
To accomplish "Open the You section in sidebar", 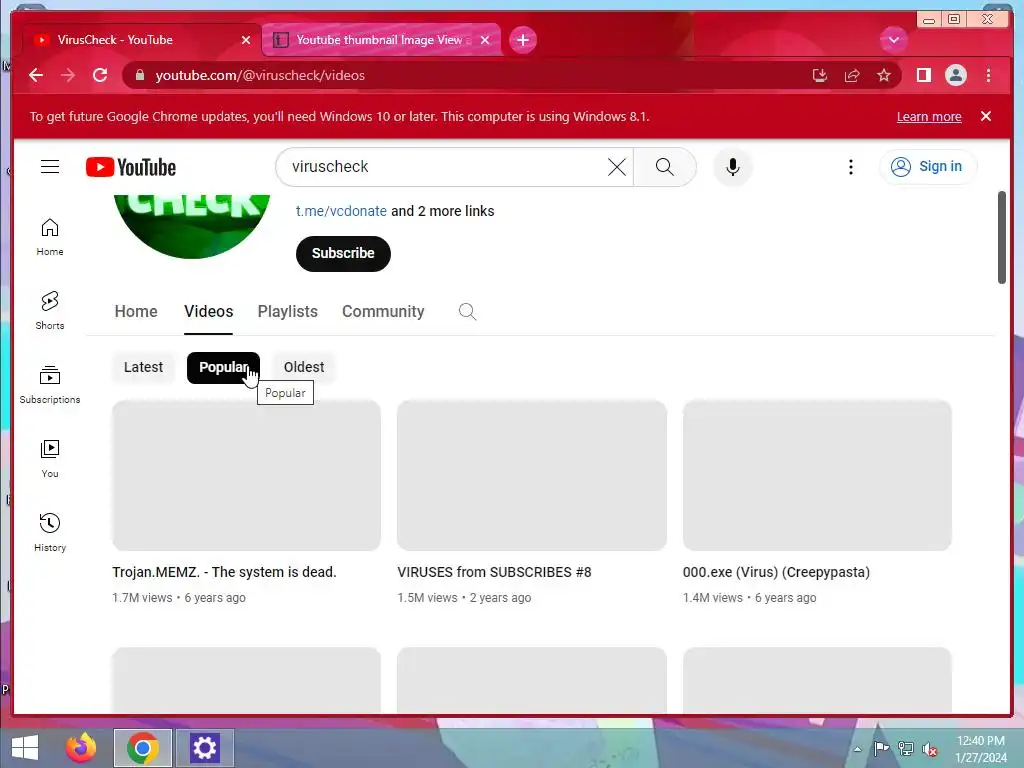I will [50, 458].
